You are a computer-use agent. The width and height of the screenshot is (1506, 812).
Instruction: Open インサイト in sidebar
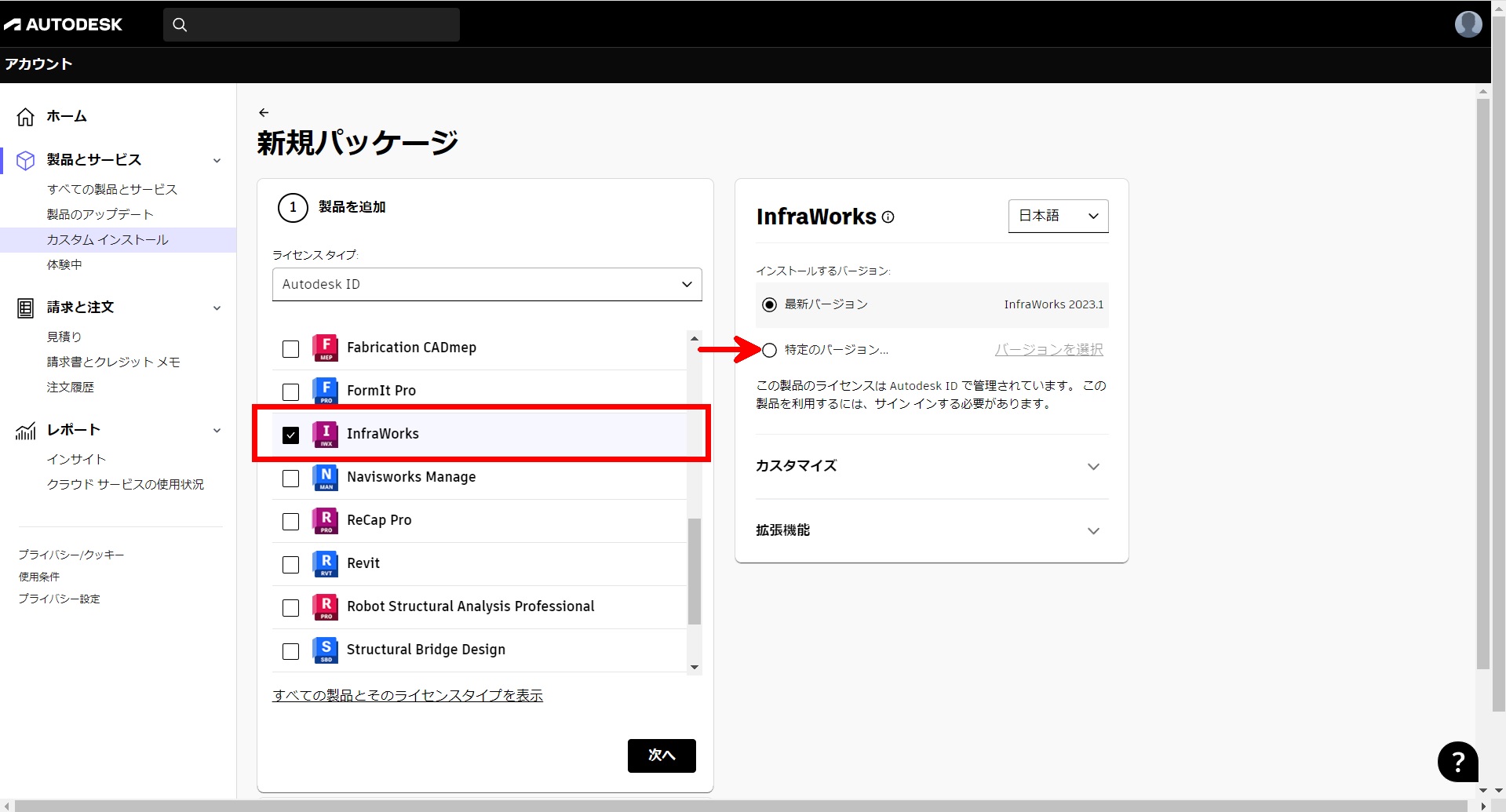click(x=76, y=459)
